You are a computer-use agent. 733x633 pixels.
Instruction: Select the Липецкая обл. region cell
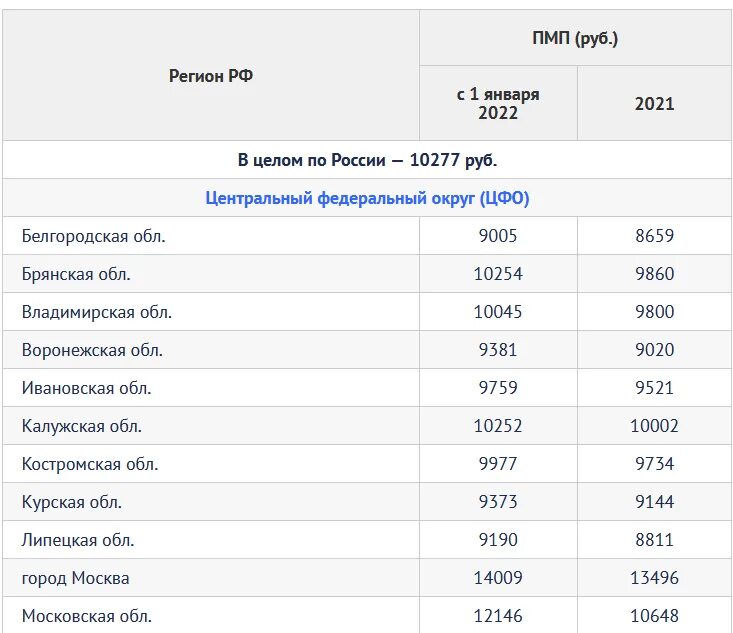[211, 539]
